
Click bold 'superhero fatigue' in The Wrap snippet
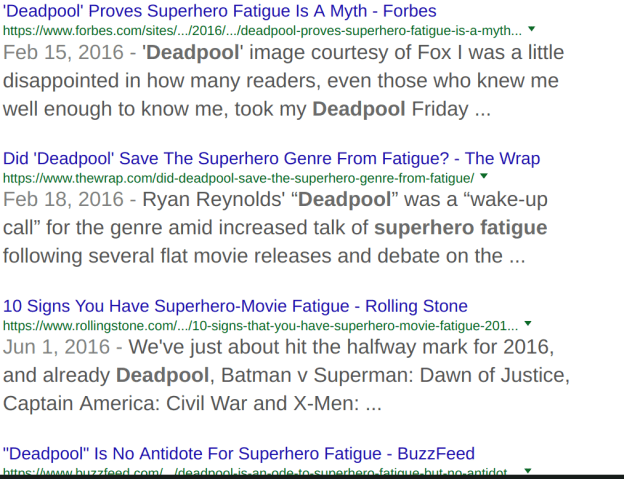point(461,228)
